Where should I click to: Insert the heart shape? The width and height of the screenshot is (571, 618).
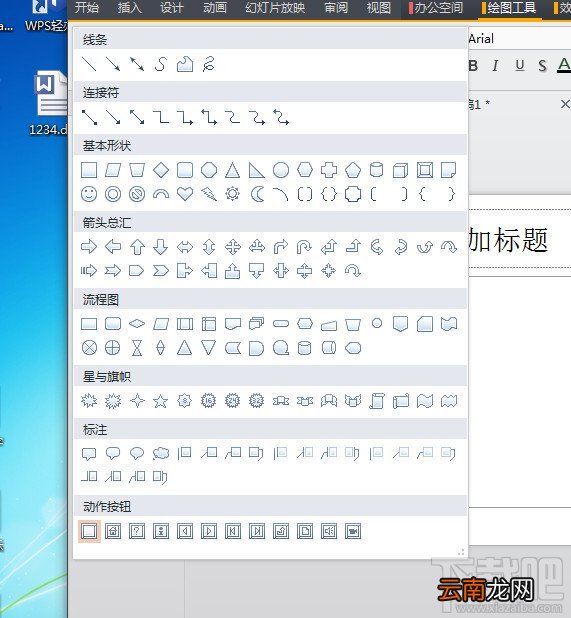(185, 194)
